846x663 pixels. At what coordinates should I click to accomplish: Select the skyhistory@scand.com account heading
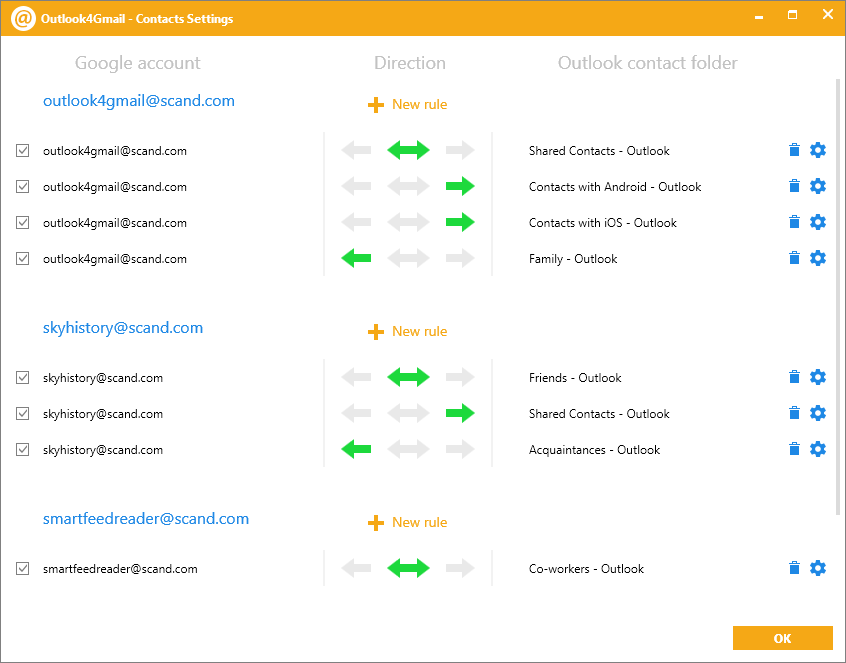(123, 327)
